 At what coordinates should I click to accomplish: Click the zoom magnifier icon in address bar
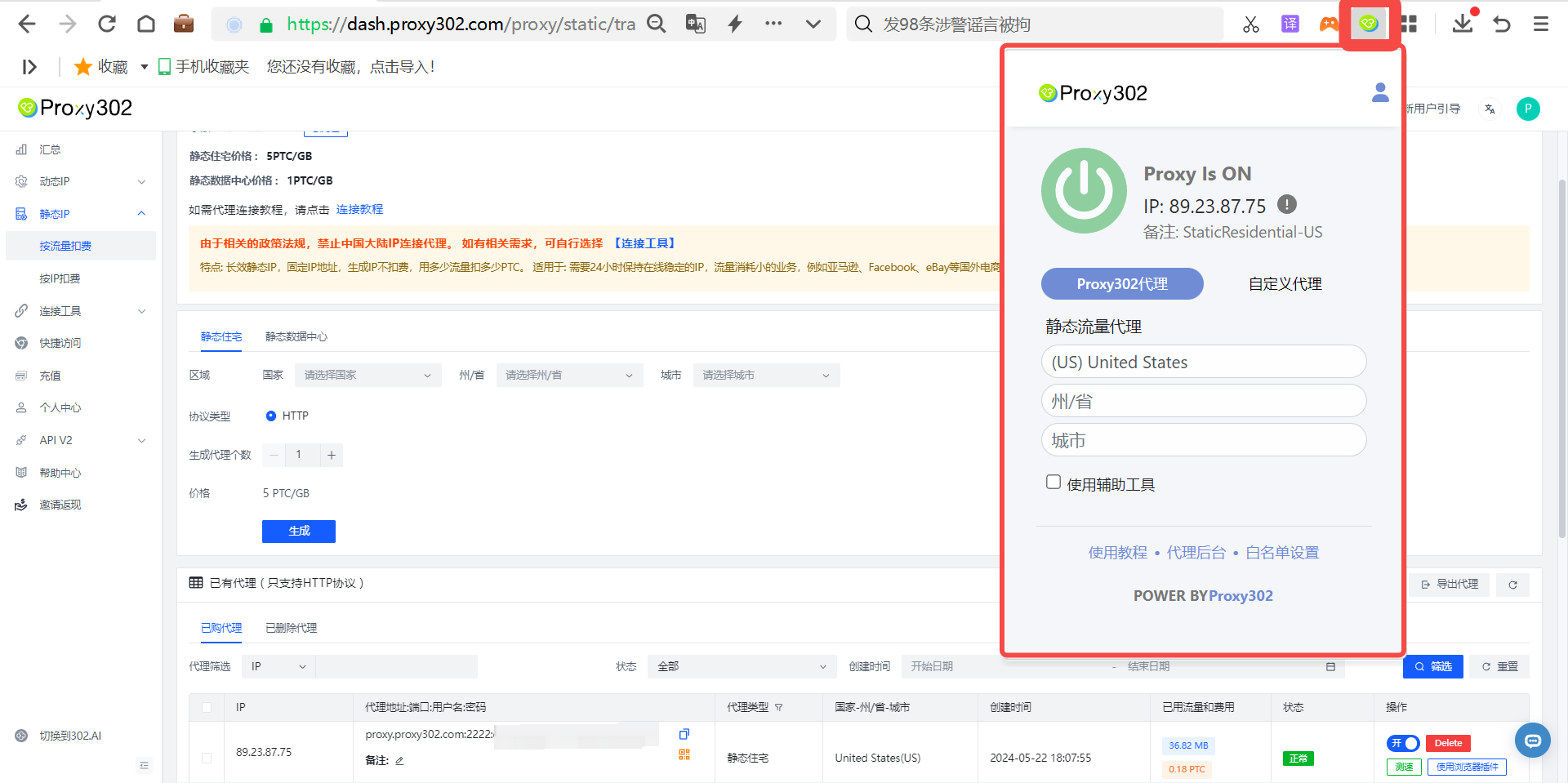(x=656, y=24)
